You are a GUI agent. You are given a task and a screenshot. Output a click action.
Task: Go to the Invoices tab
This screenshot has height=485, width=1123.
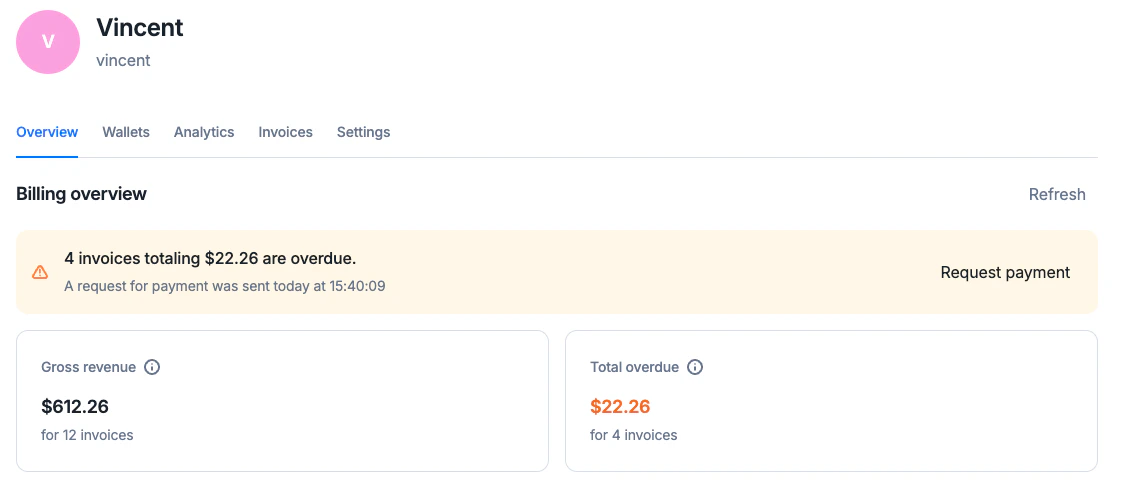286,133
